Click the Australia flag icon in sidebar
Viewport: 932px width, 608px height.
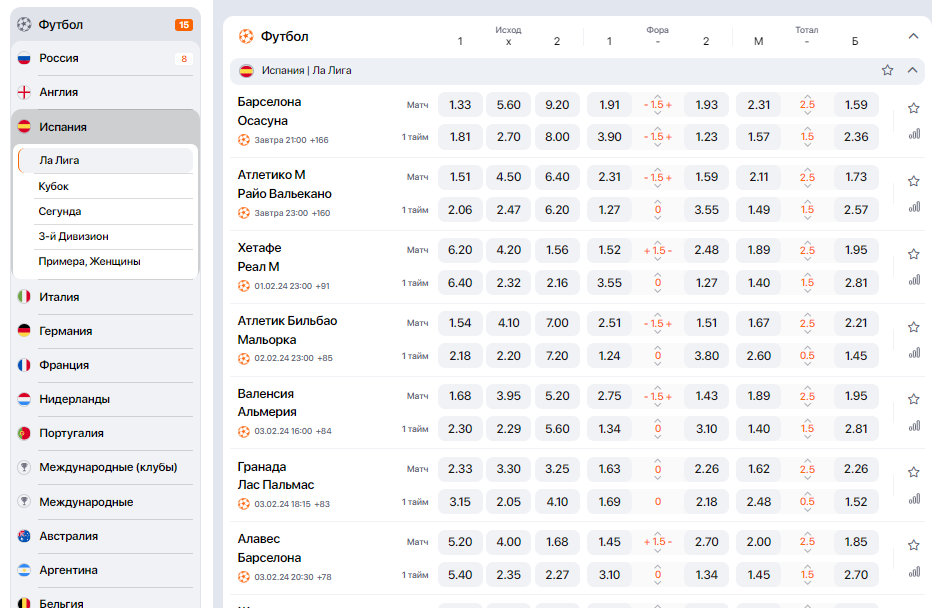[24, 535]
